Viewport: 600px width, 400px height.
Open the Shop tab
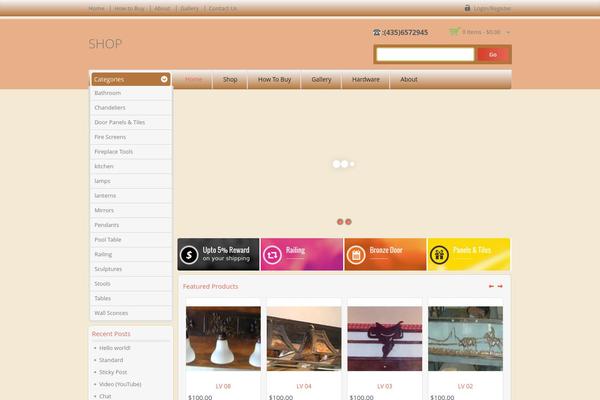[230, 79]
